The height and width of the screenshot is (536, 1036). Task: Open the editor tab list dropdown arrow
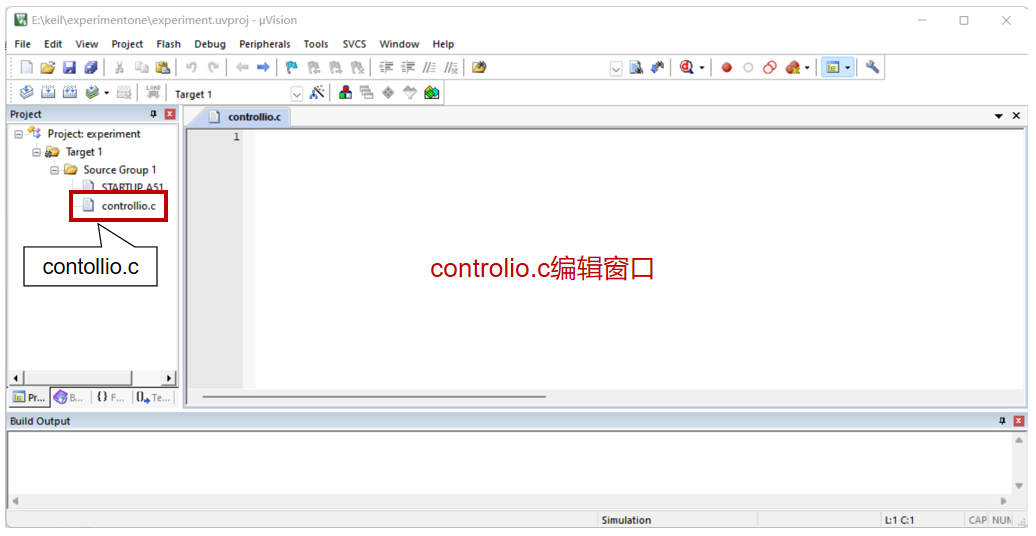tap(999, 116)
